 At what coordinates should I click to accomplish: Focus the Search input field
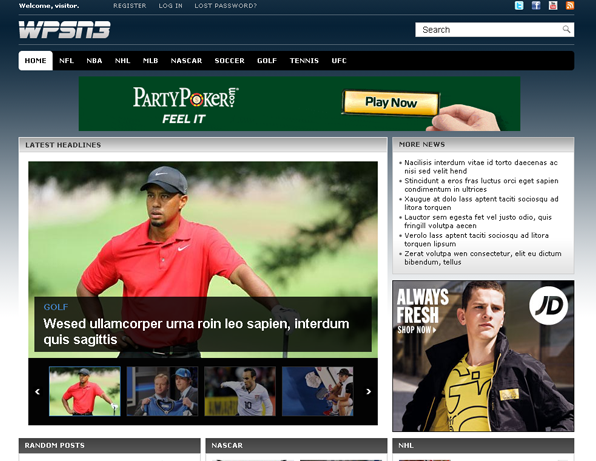click(x=495, y=30)
